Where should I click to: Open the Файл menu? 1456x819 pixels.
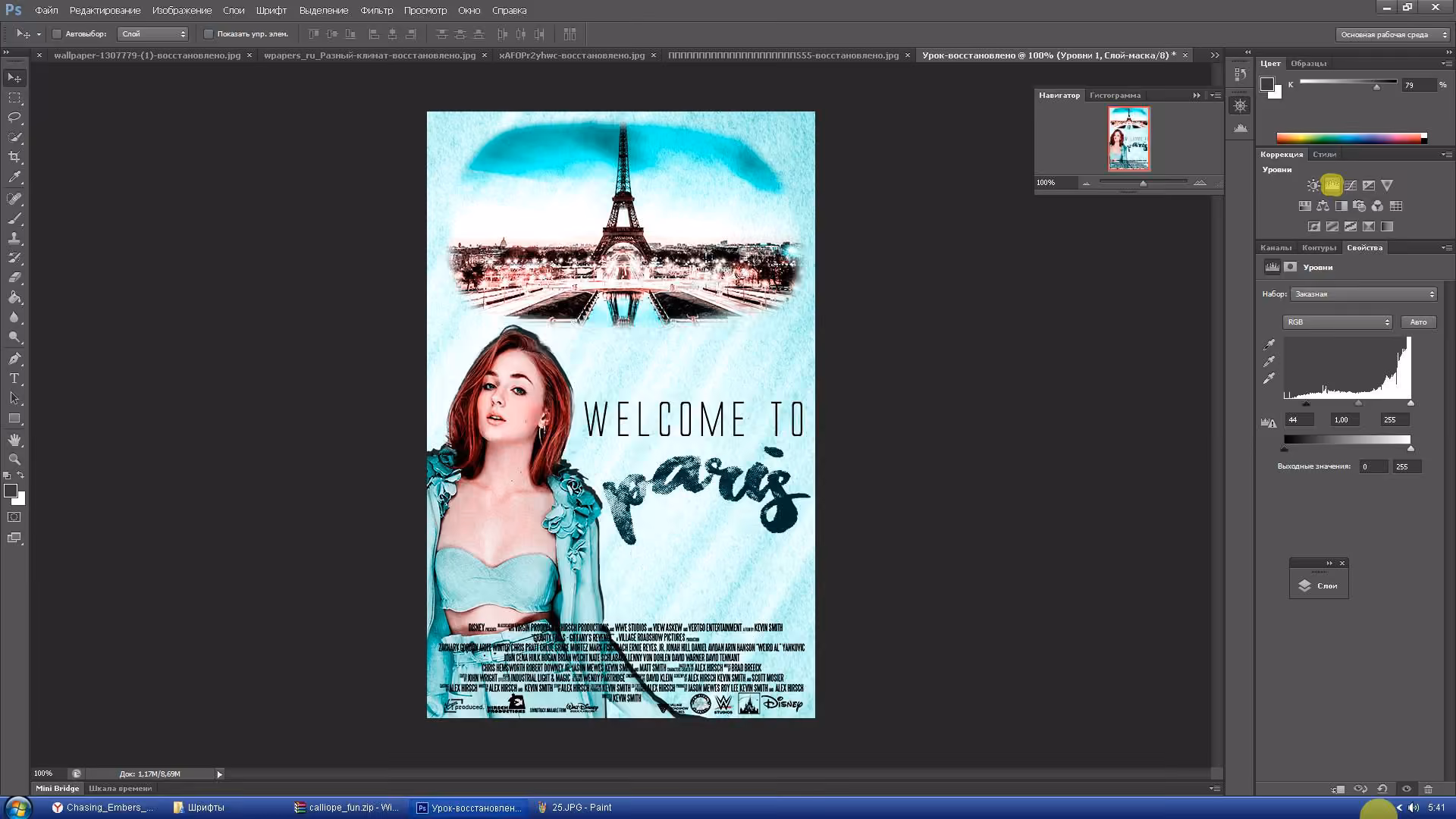click(x=46, y=11)
